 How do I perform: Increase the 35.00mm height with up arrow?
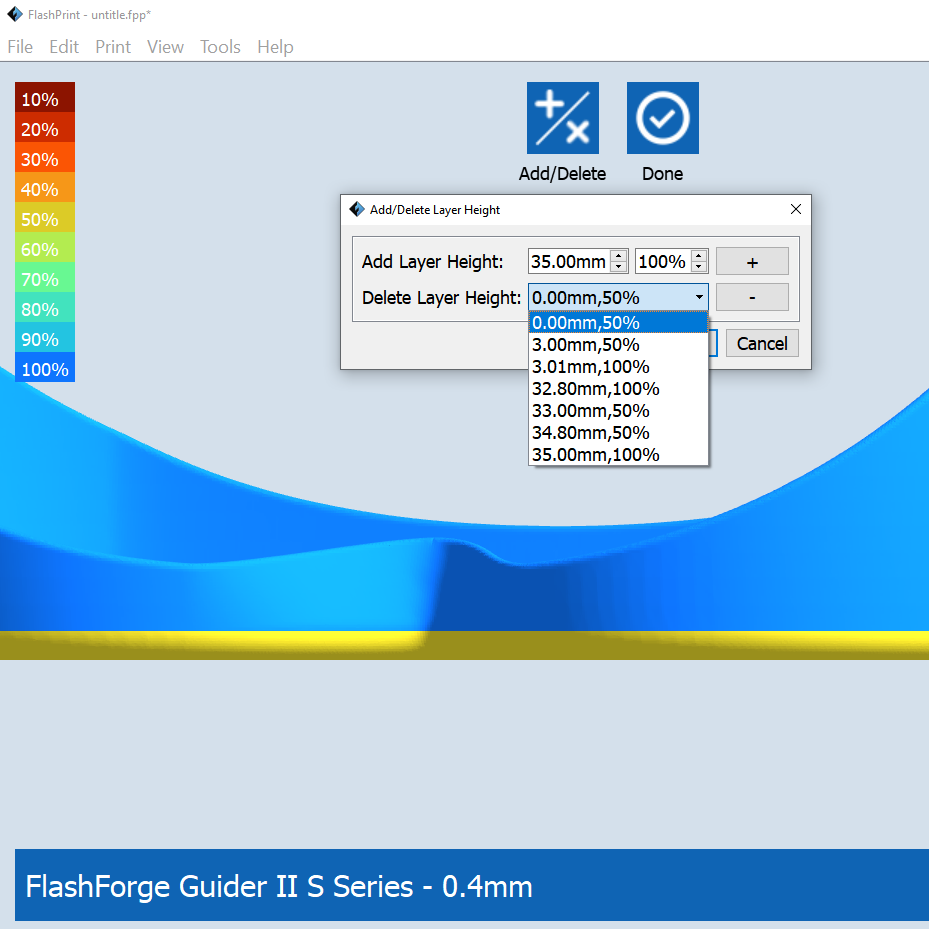(x=619, y=256)
